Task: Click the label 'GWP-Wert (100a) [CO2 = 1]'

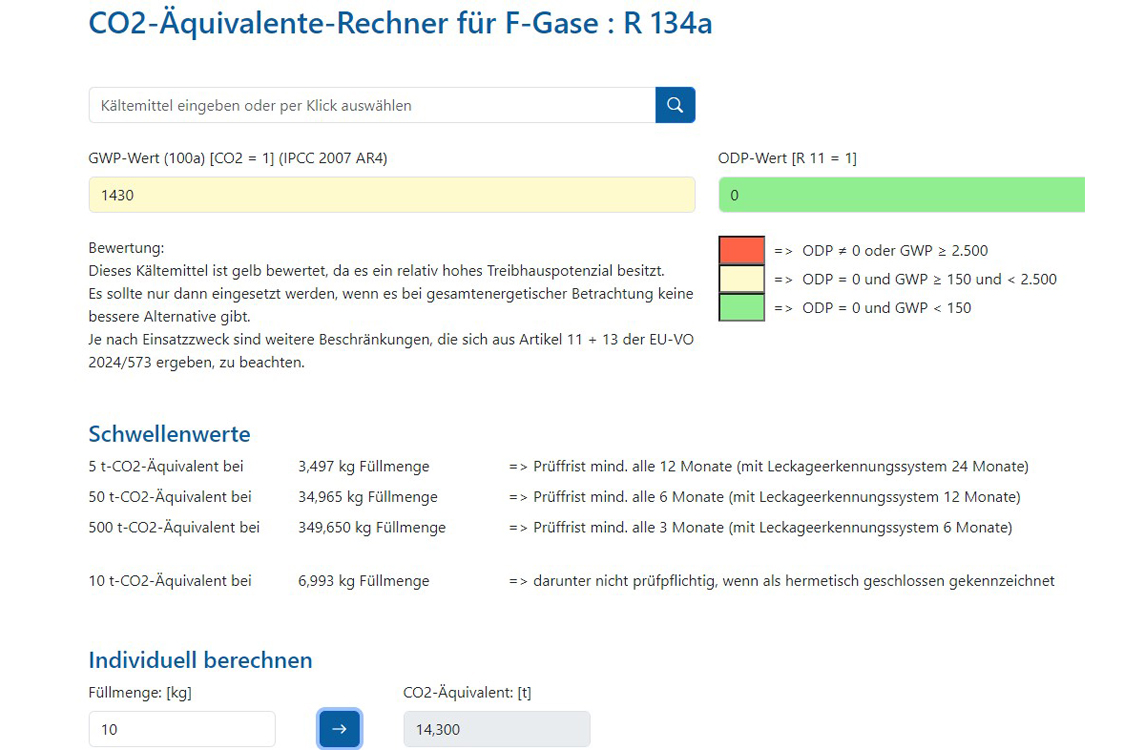Action: point(238,158)
